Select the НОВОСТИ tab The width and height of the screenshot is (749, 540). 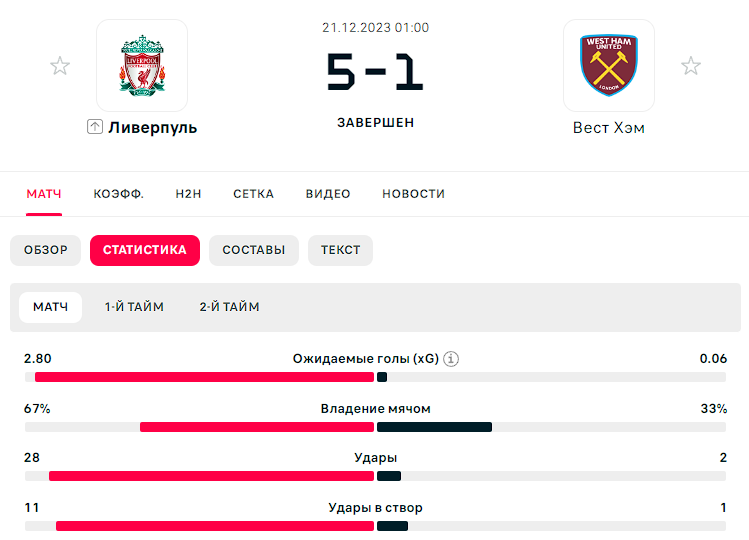[414, 194]
